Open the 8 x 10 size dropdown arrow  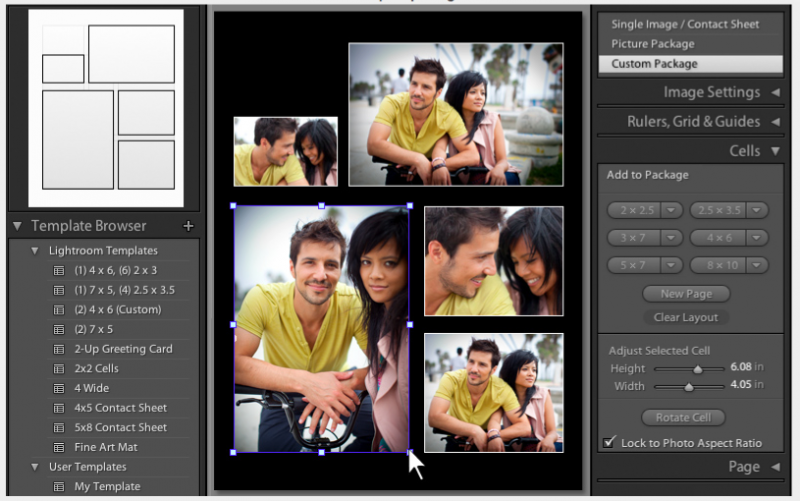click(757, 265)
